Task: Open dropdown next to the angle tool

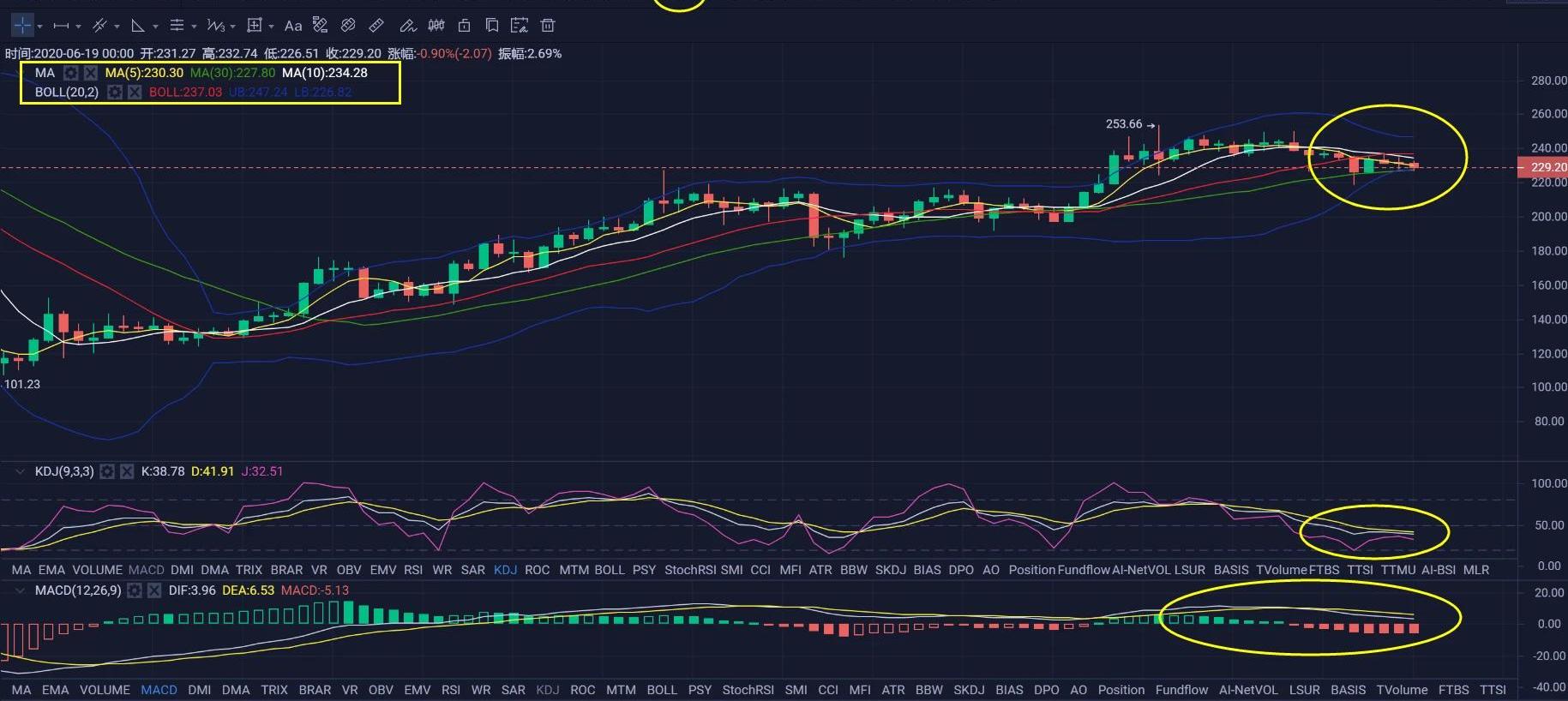Action: 155,27
